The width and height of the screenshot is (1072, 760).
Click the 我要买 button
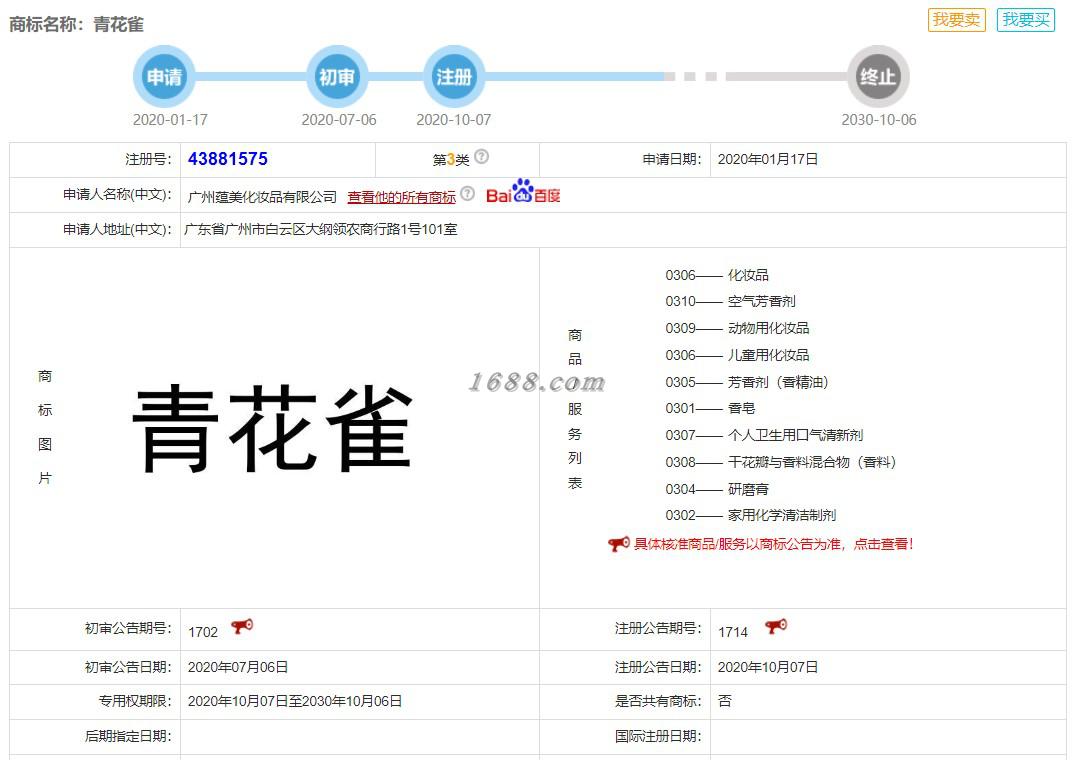coord(1026,20)
